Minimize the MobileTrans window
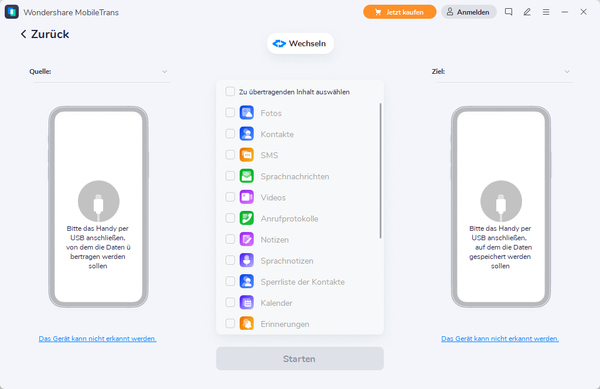This screenshot has height=389, width=600. click(565, 12)
